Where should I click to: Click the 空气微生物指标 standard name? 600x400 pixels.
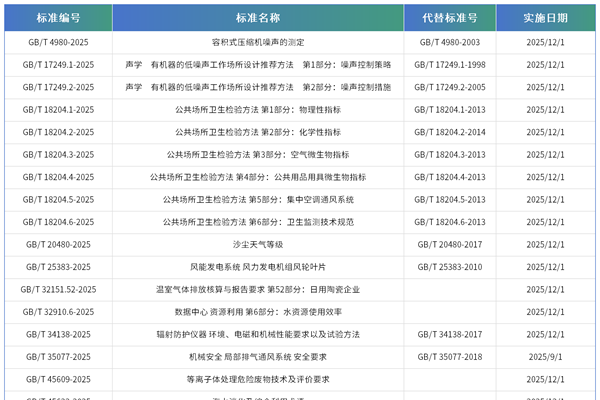258,155
